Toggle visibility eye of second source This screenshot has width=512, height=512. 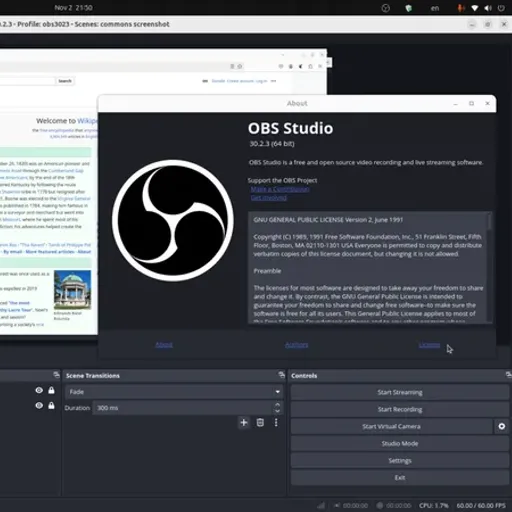pyautogui.click(x=39, y=405)
